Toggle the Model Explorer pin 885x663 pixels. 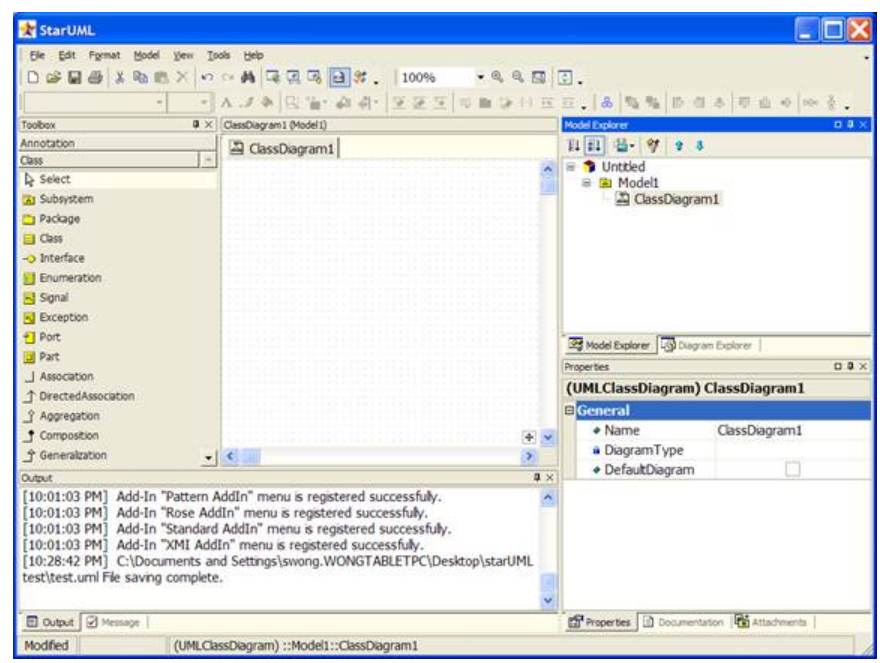click(x=851, y=124)
